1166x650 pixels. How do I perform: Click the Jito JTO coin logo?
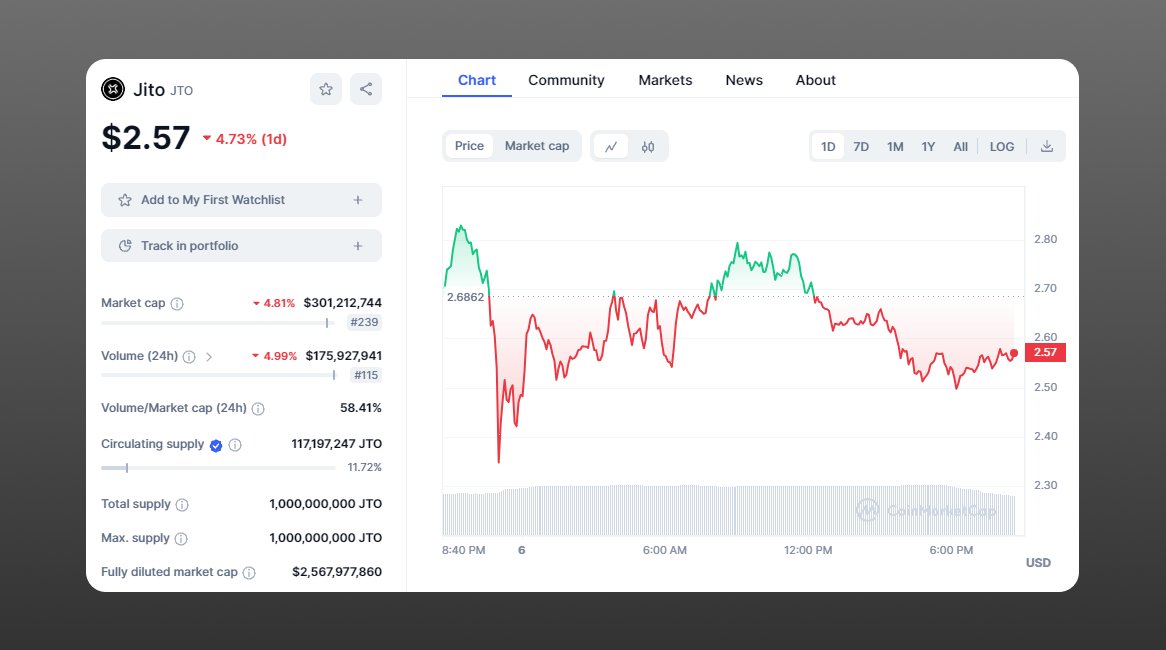(112, 89)
